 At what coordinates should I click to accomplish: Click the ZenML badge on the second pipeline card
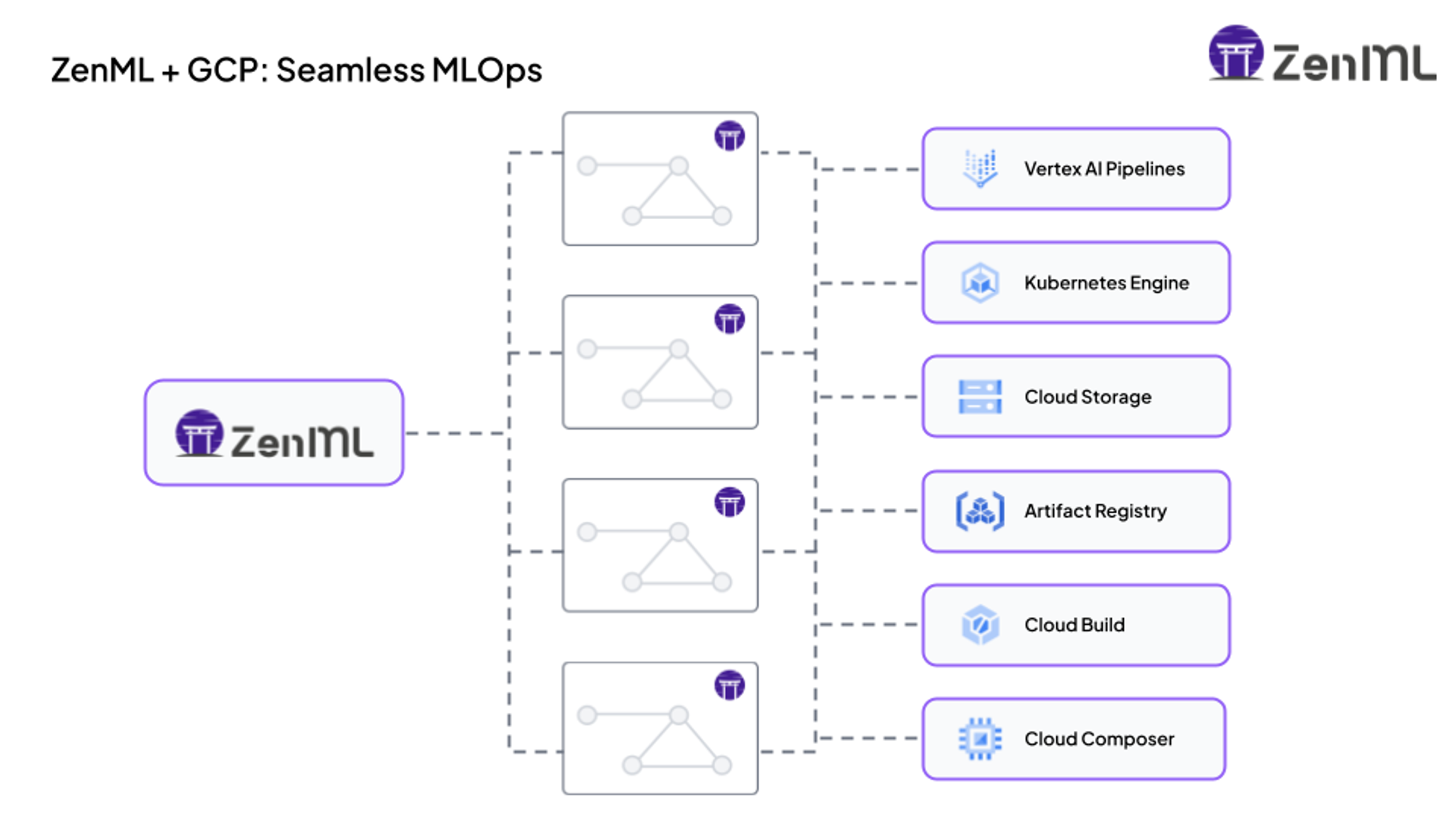point(730,318)
